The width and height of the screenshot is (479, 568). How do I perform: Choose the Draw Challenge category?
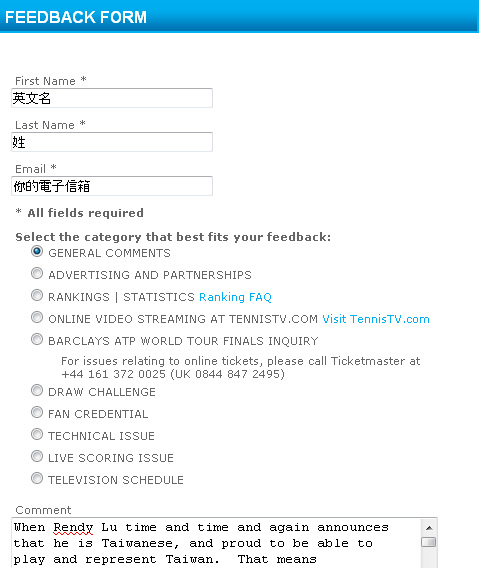(x=37, y=390)
